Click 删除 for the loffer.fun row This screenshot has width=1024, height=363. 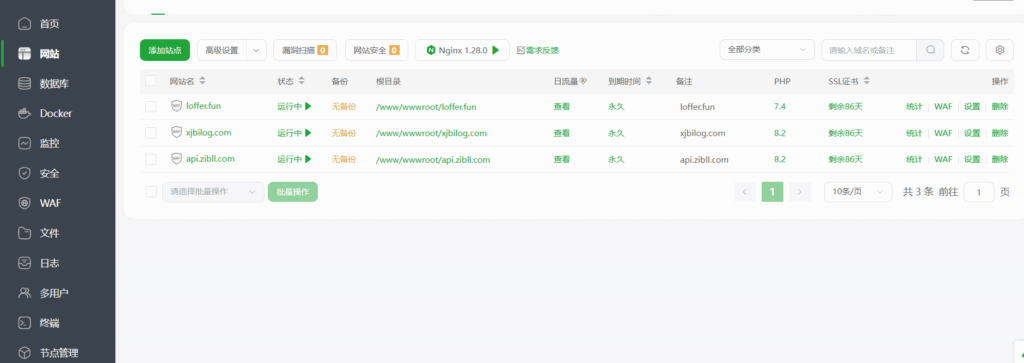(x=999, y=106)
